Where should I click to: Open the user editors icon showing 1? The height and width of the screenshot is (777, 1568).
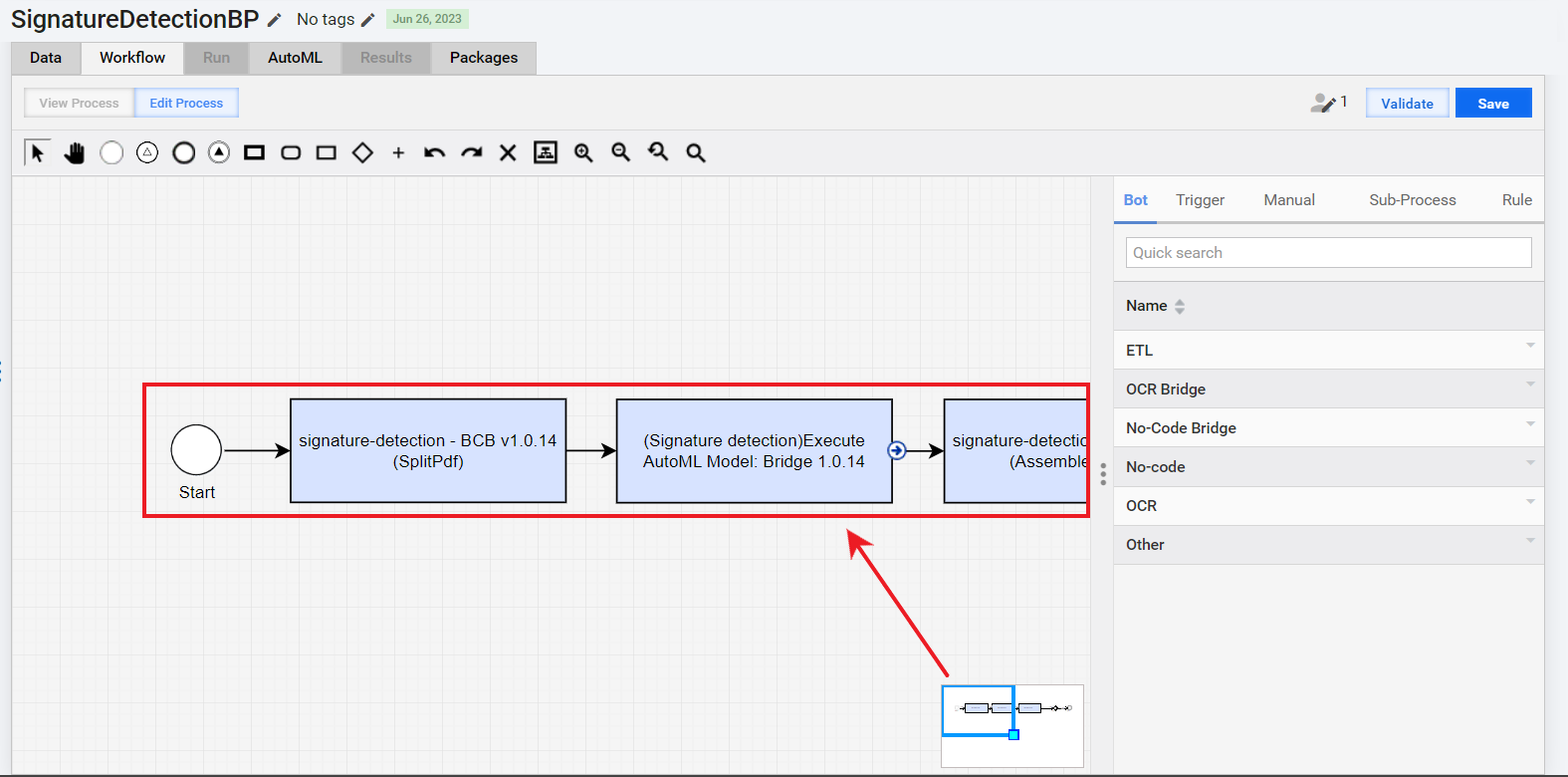[1328, 103]
